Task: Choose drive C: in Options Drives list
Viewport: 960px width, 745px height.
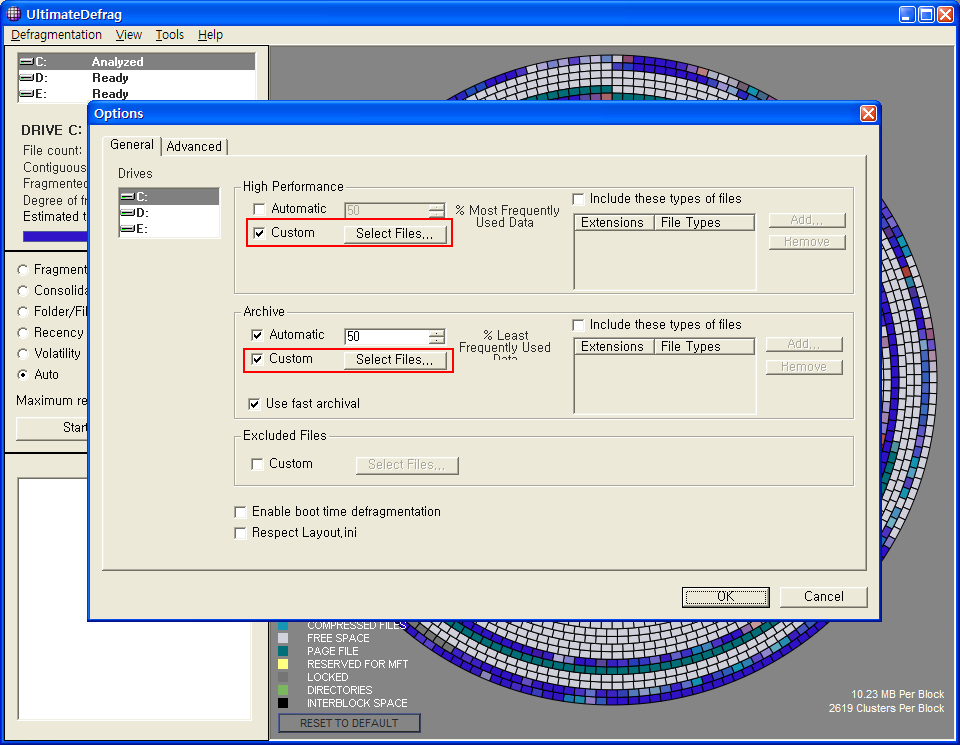Action: [169, 197]
